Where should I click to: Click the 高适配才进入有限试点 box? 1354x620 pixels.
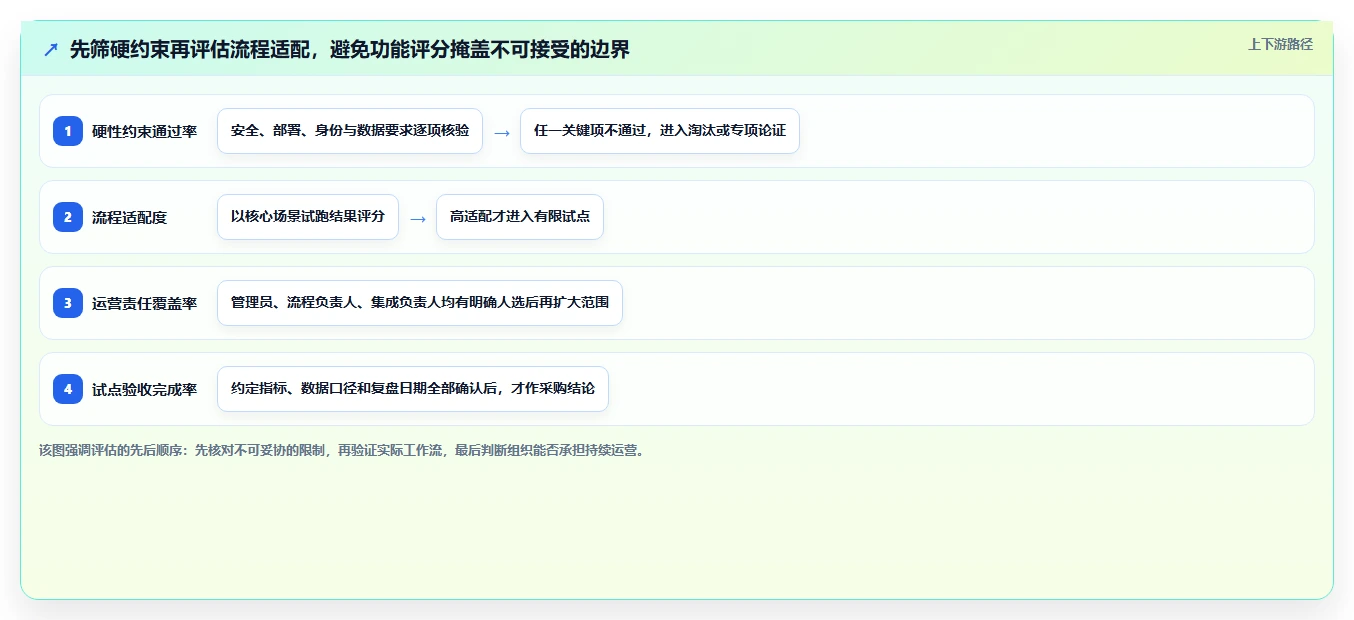point(520,217)
